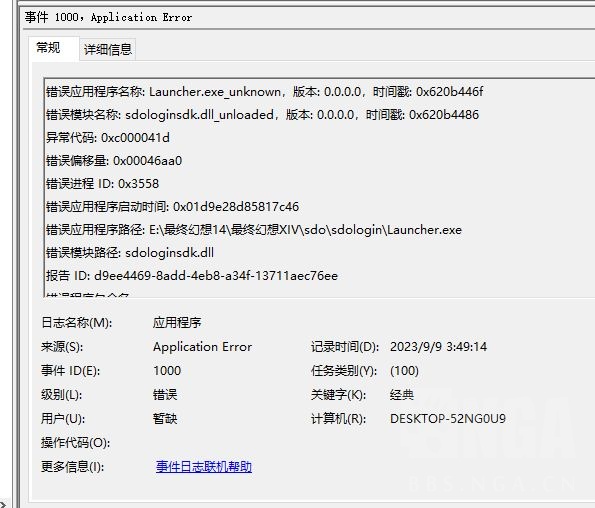Click the 操作代码(O) label
This screenshot has height=508, width=595.
pos(75,442)
